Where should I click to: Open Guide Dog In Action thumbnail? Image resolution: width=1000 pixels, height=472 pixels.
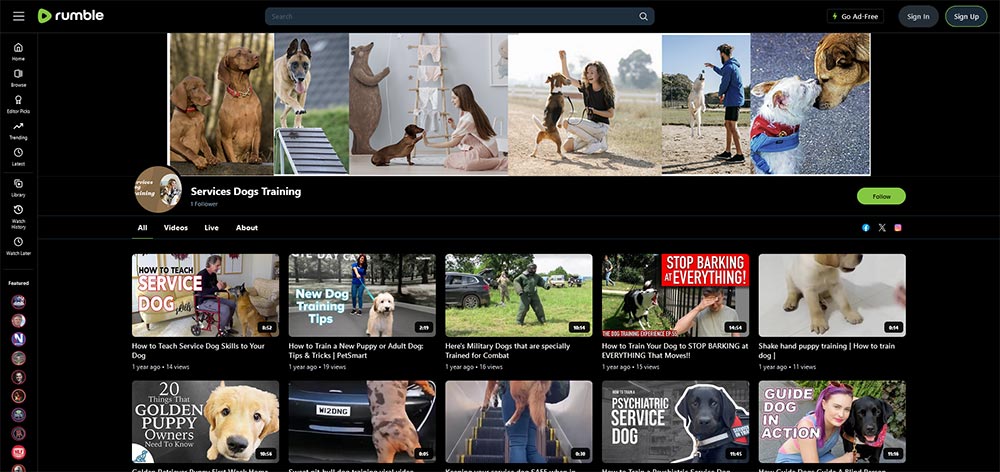pyautogui.click(x=832, y=422)
